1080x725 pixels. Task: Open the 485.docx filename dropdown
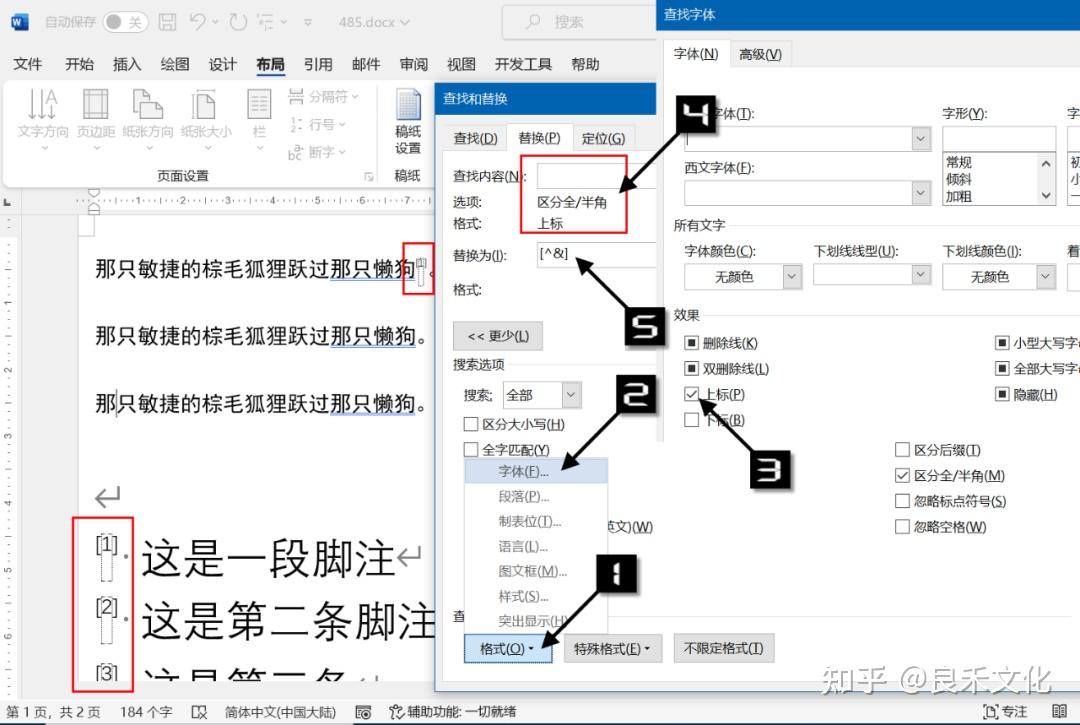[374, 22]
